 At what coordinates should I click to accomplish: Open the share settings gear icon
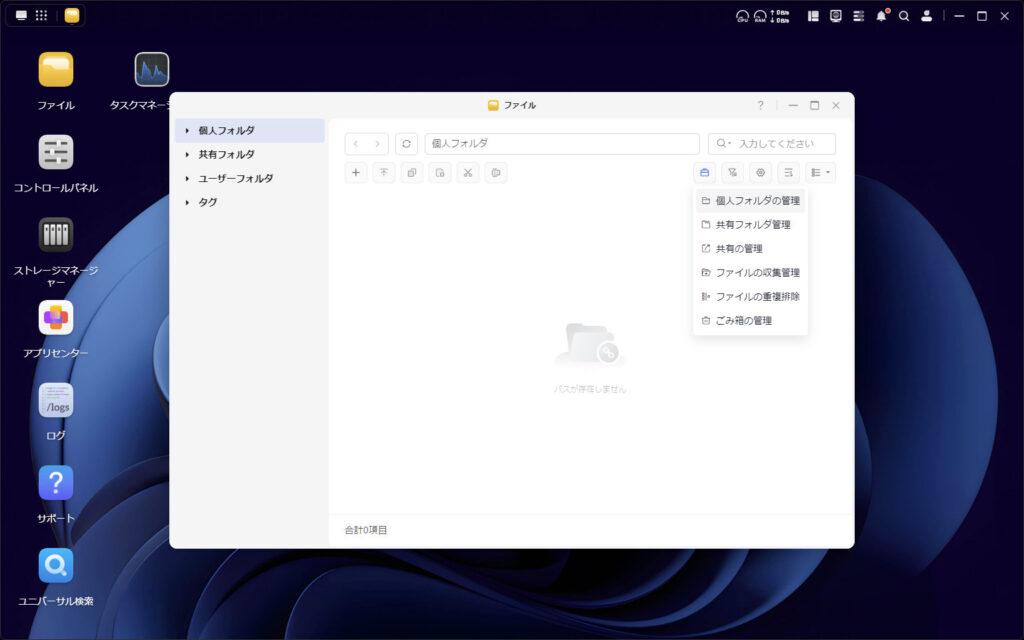(x=760, y=172)
